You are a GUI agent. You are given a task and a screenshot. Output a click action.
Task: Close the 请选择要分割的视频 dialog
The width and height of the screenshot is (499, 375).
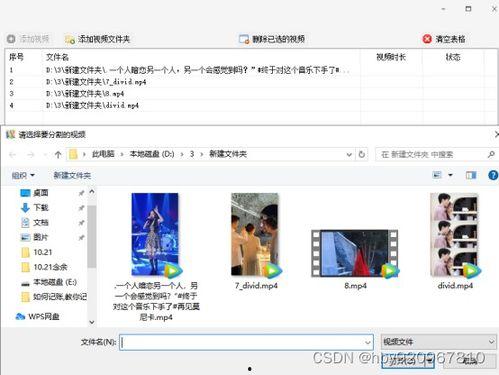496,135
